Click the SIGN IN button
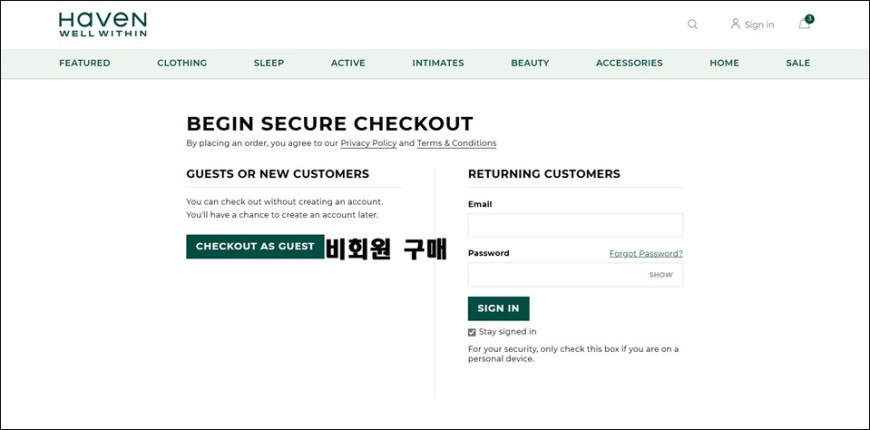 pyautogui.click(x=498, y=308)
